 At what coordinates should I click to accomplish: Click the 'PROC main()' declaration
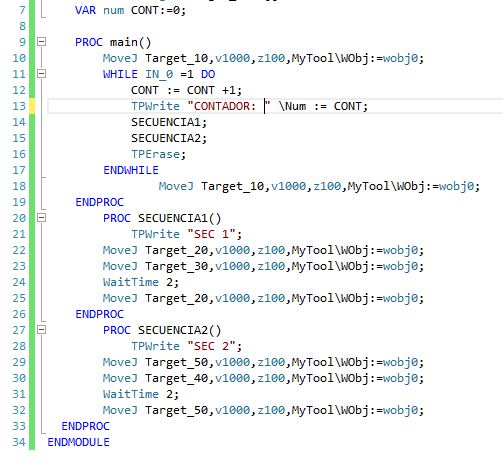coord(113,42)
